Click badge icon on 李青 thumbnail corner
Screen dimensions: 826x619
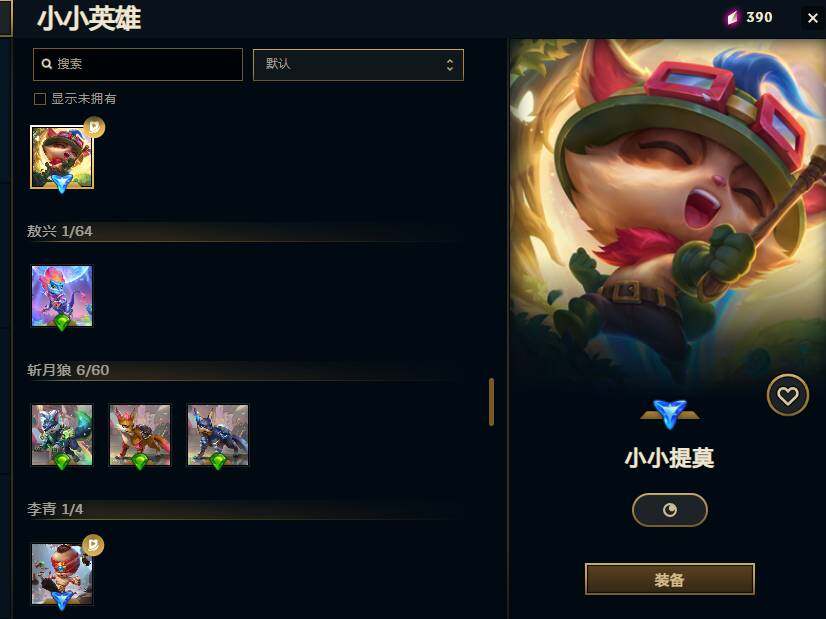(93, 545)
